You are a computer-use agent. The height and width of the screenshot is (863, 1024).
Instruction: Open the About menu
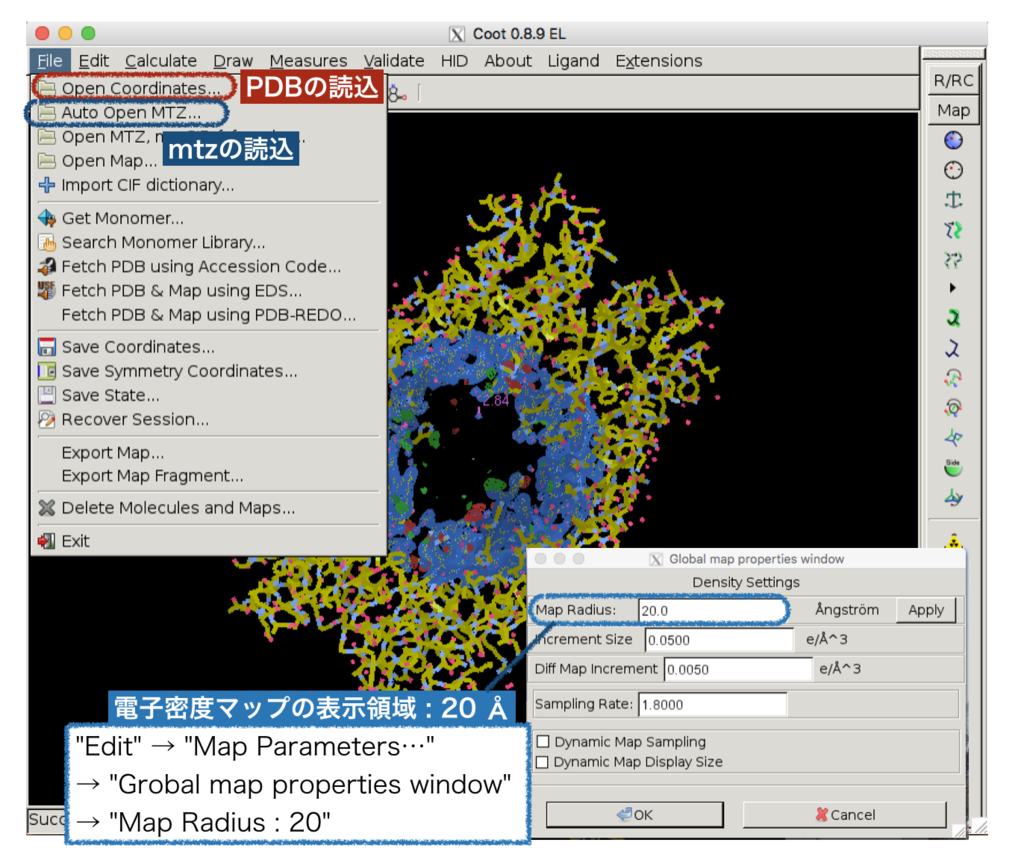507,61
